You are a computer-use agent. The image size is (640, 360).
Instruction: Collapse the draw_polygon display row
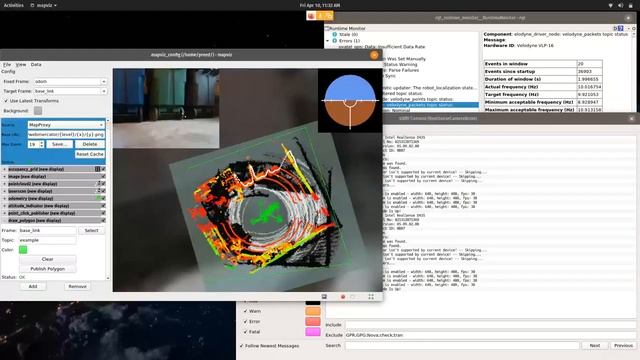click(4, 220)
